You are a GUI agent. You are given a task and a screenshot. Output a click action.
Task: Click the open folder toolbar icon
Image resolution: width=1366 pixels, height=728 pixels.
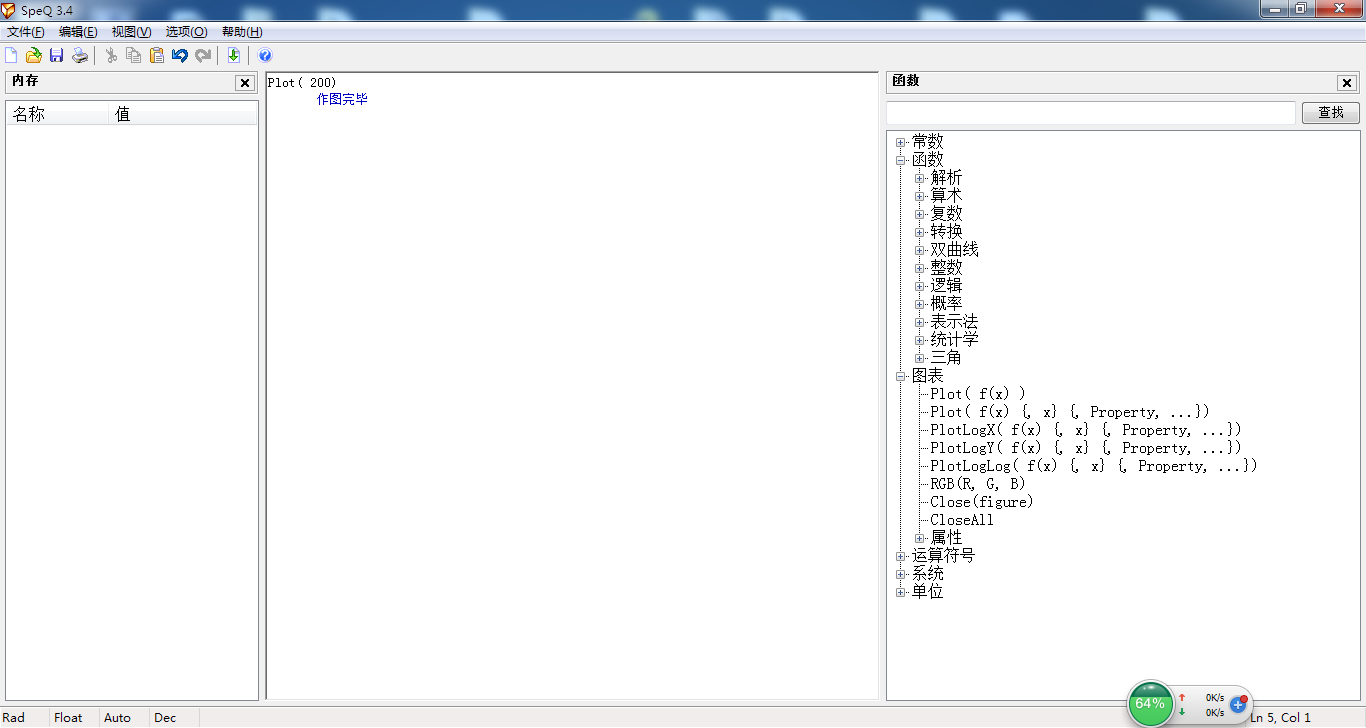point(34,56)
